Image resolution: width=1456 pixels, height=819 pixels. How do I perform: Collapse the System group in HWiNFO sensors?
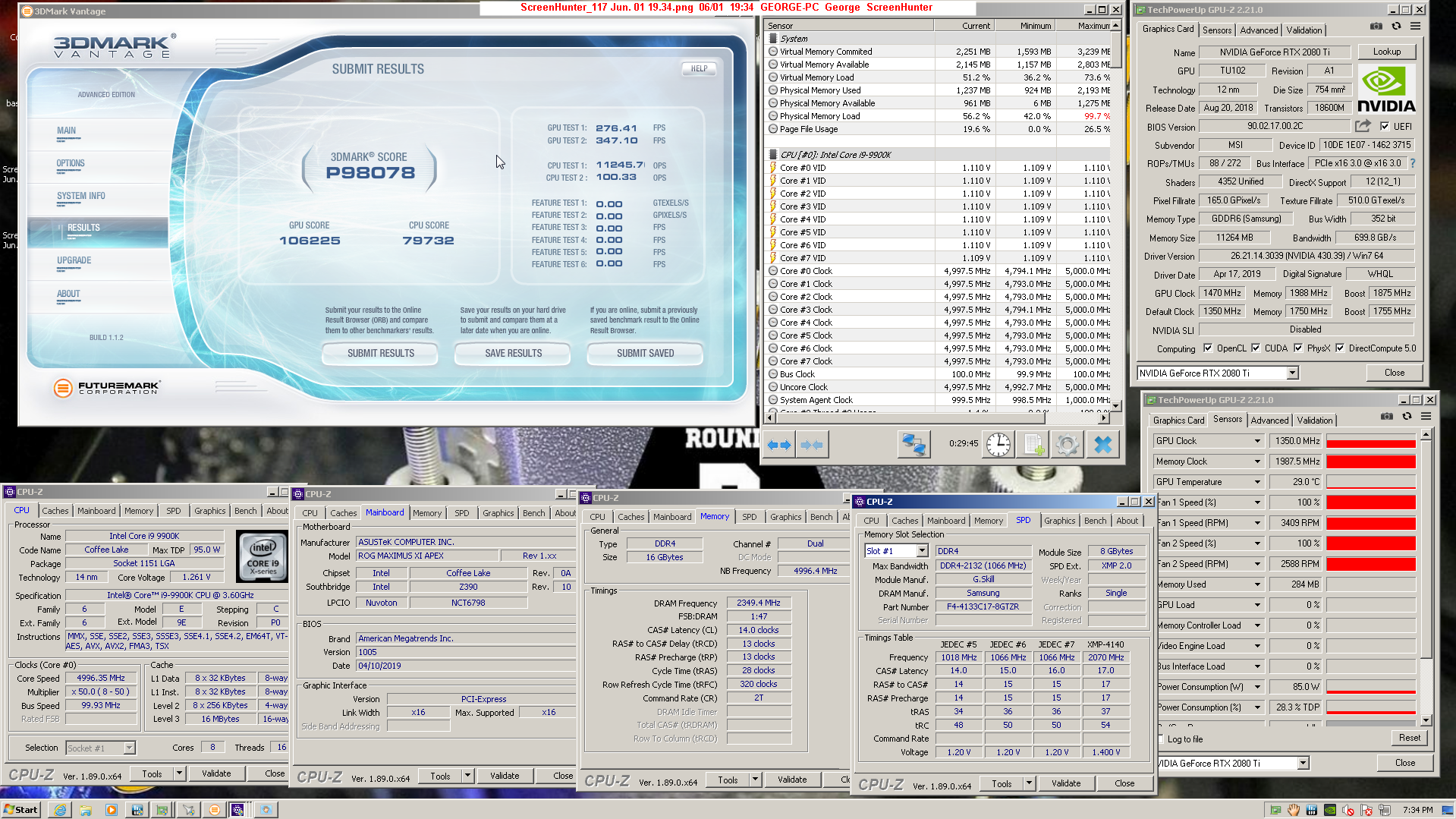click(773, 39)
